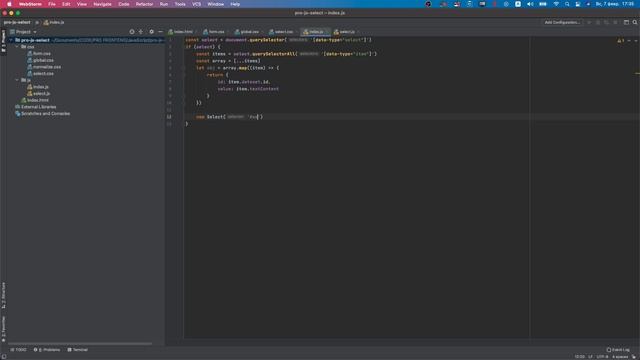Click the warnings indicator in editor corner
This screenshot has width=640, height=360.
click(x=620, y=41)
